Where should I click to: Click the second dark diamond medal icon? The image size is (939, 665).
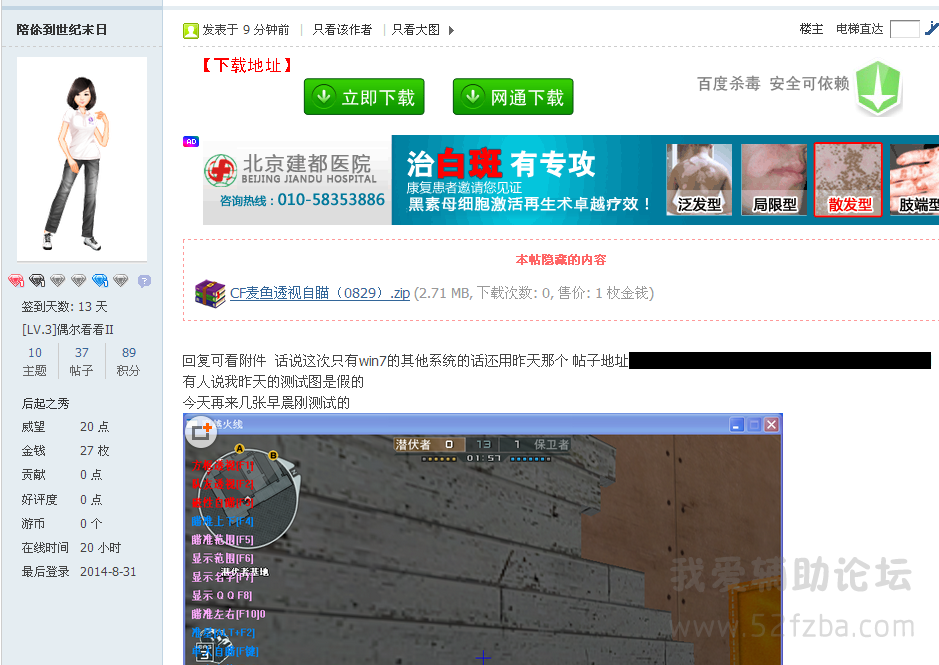click(x=37, y=280)
